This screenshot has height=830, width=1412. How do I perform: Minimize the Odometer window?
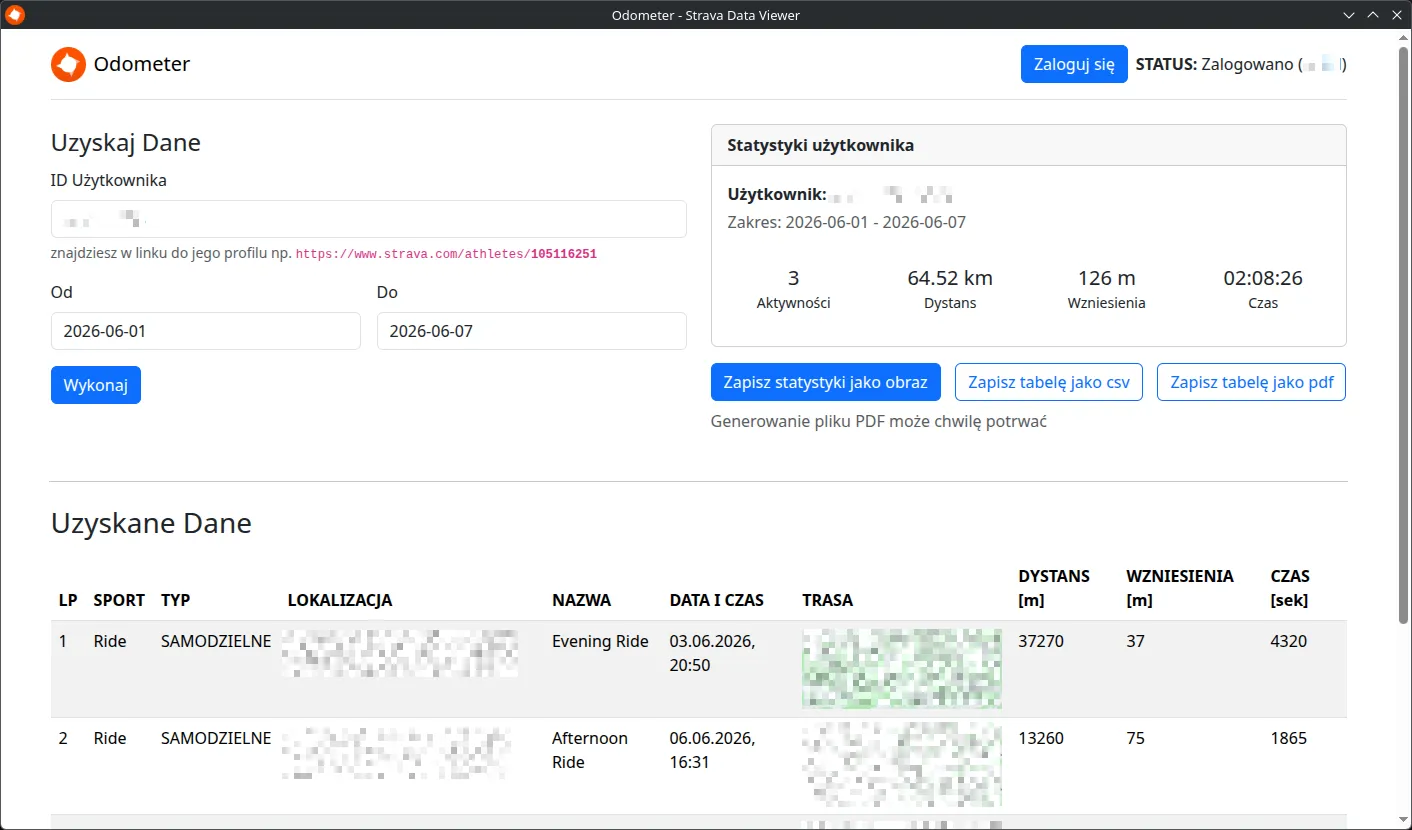1349,15
